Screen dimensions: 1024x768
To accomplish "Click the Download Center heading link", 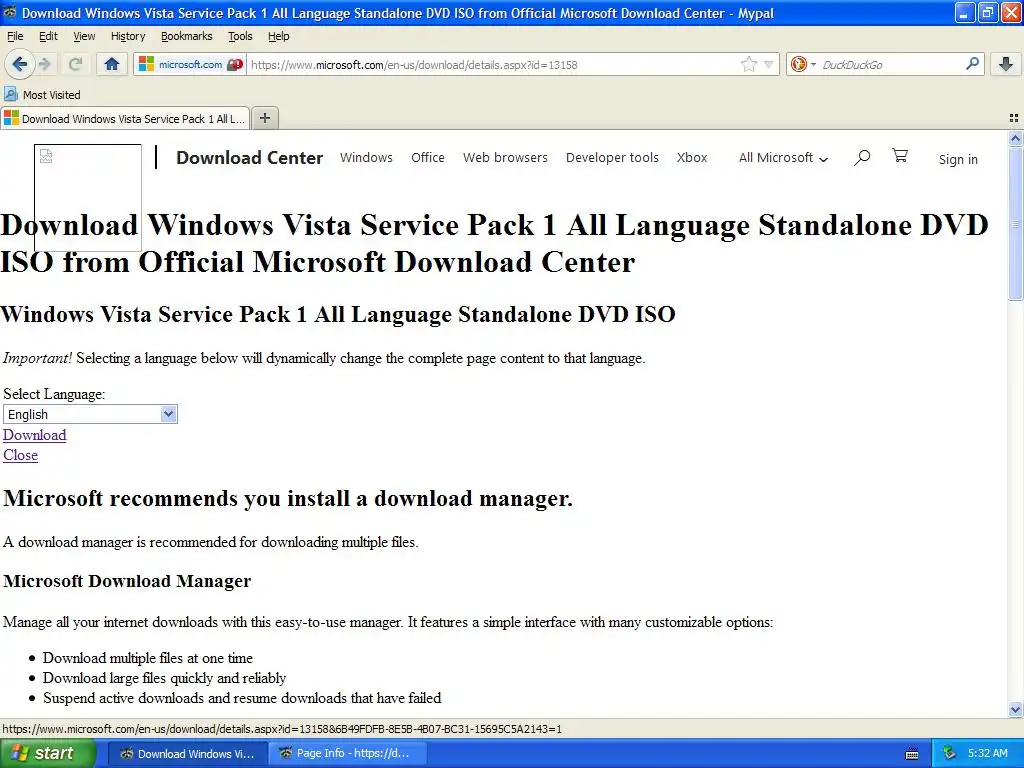I will point(249,157).
